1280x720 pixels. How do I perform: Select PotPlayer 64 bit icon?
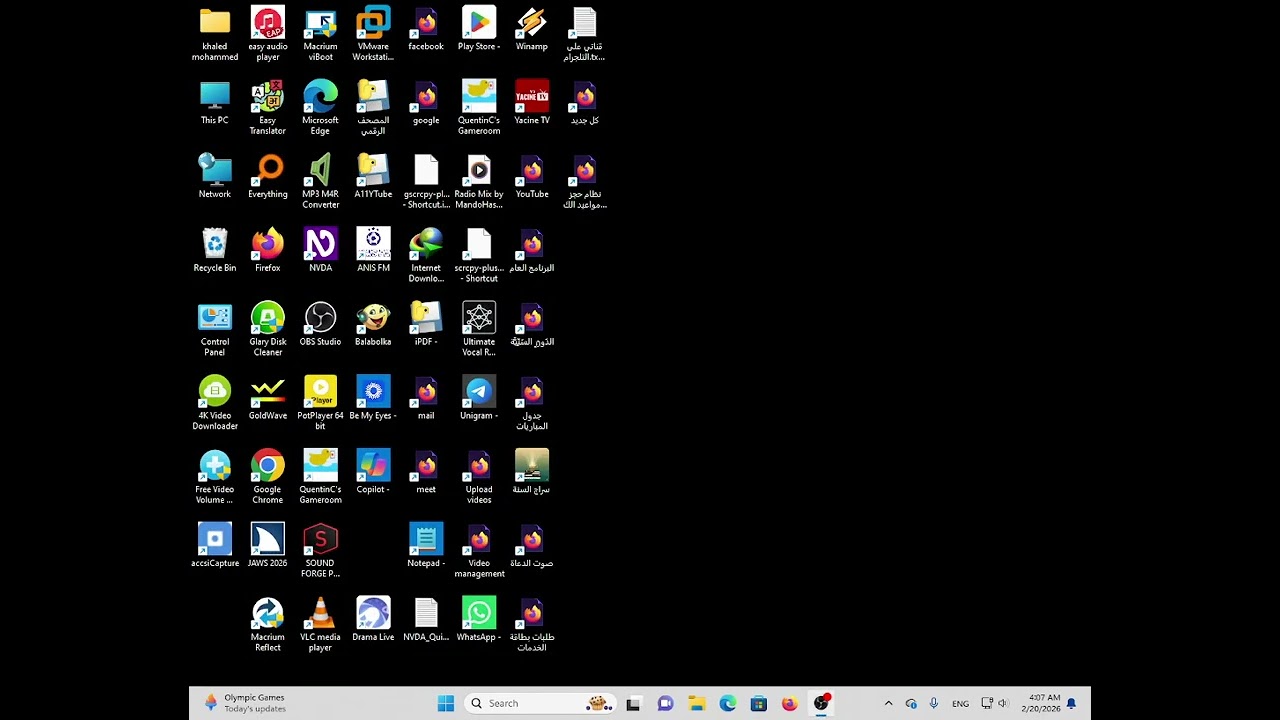click(x=320, y=403)
